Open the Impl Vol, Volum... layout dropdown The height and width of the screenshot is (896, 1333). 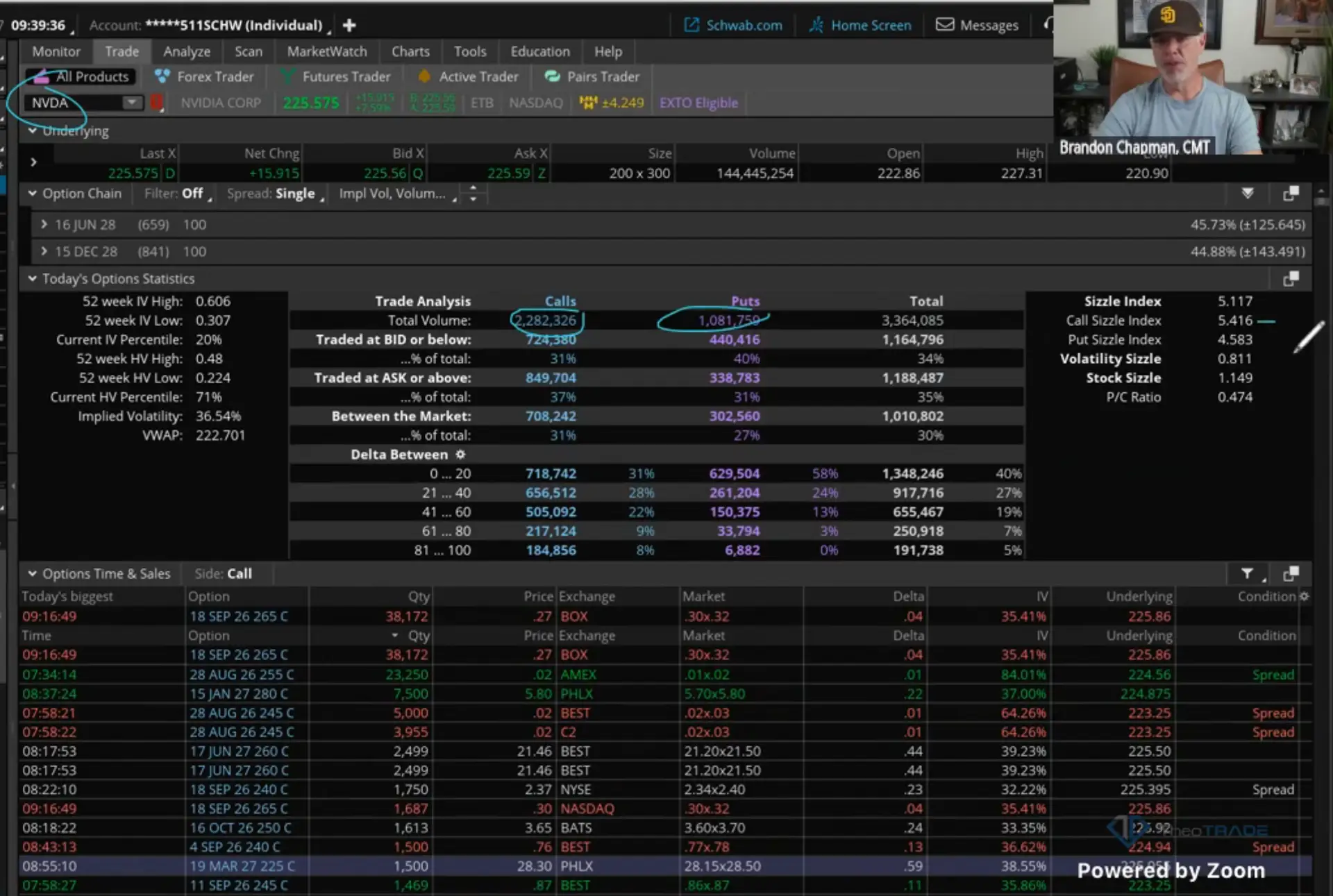[x=398, y=194]
